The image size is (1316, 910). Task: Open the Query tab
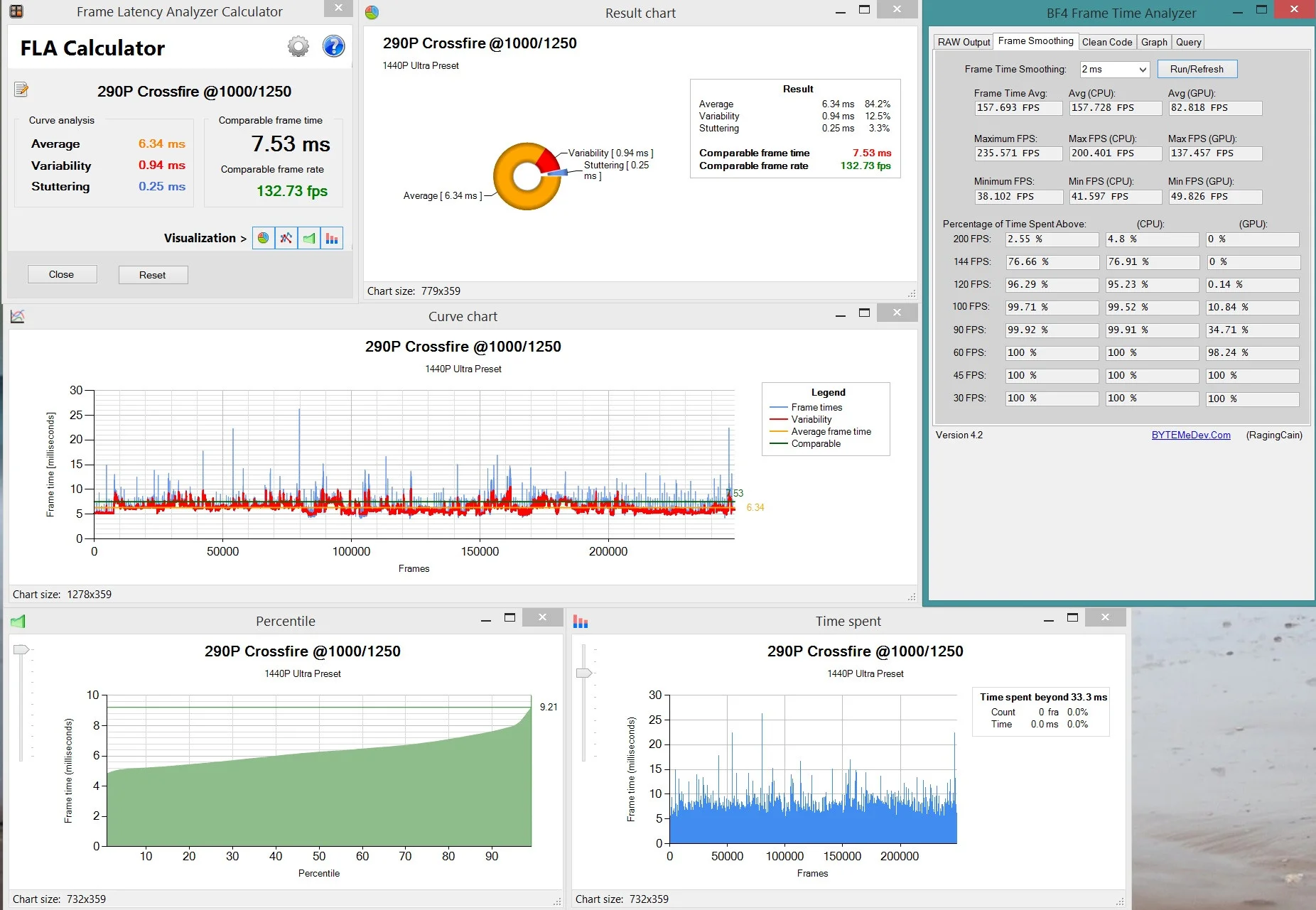[1188, 42]
